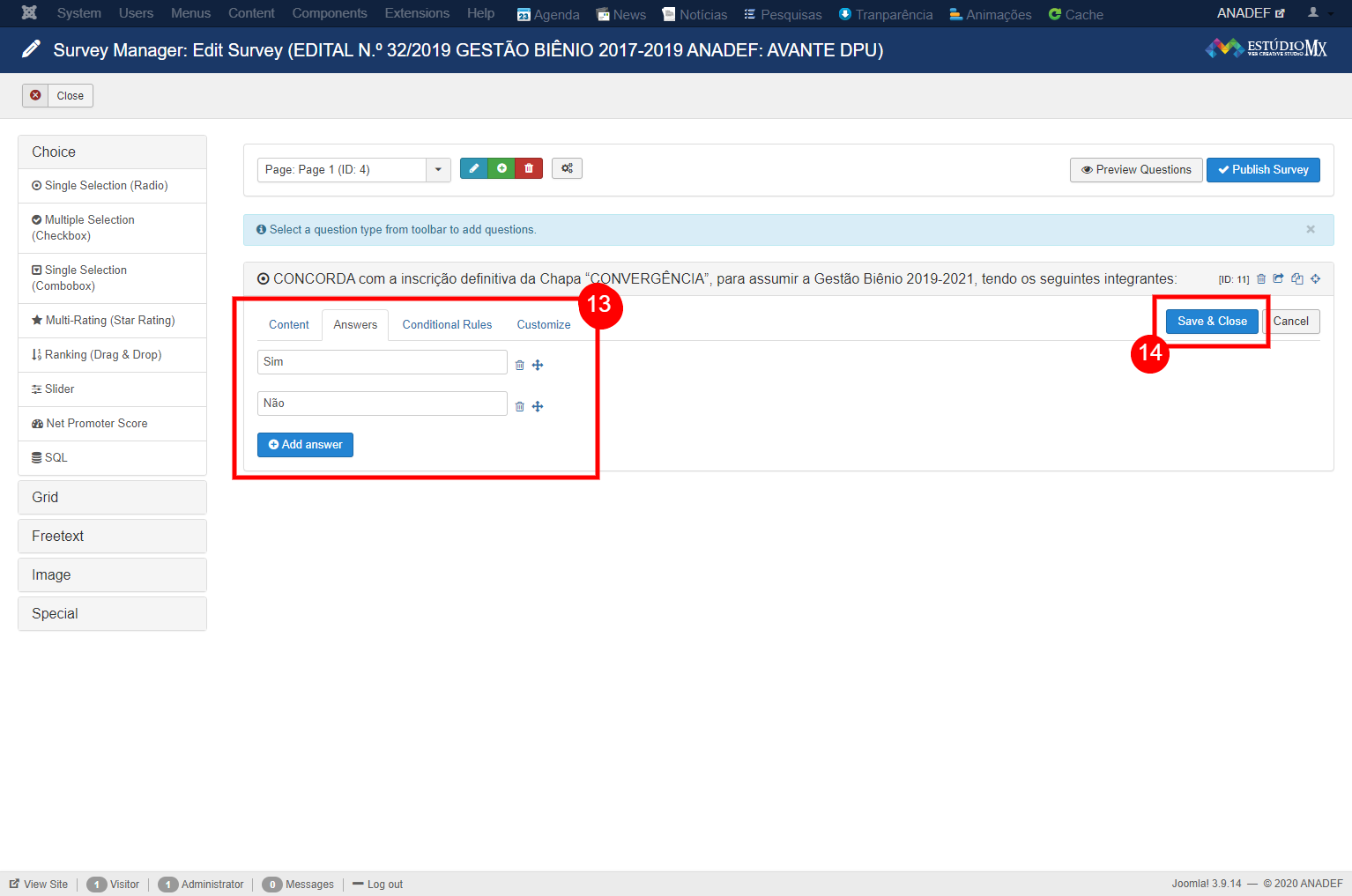The height and width of the screenshot is (896, 1352).
Task: Open the page settings gears button
Action: [x=567, y=168]
